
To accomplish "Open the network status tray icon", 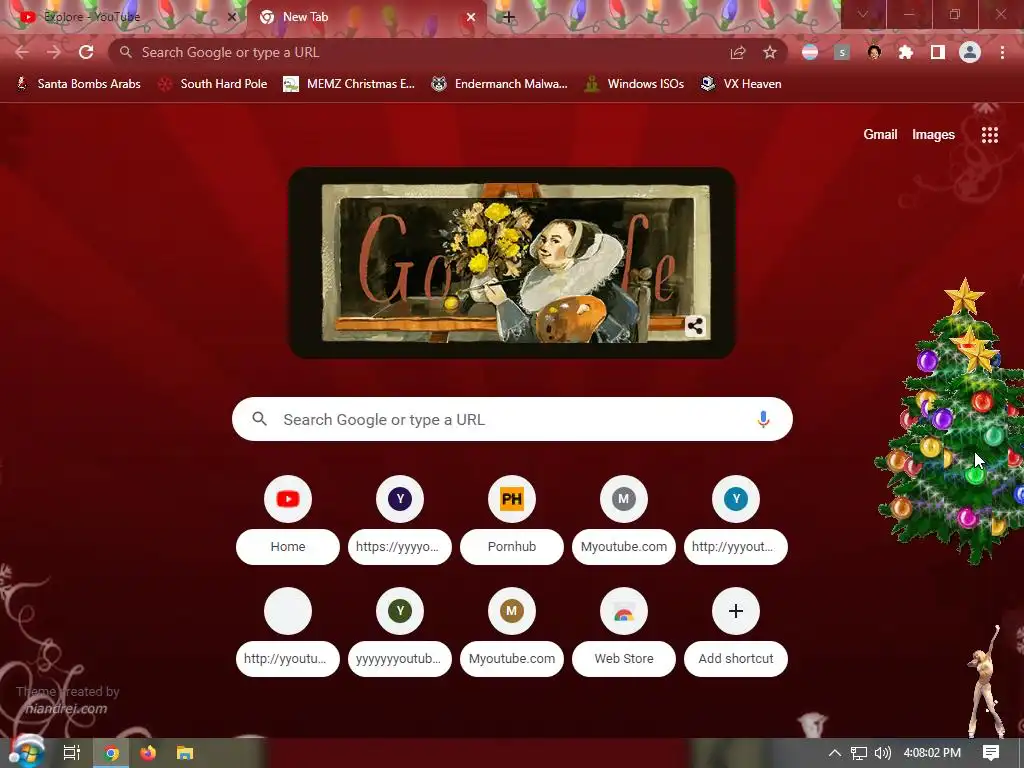I will [859, 753].
